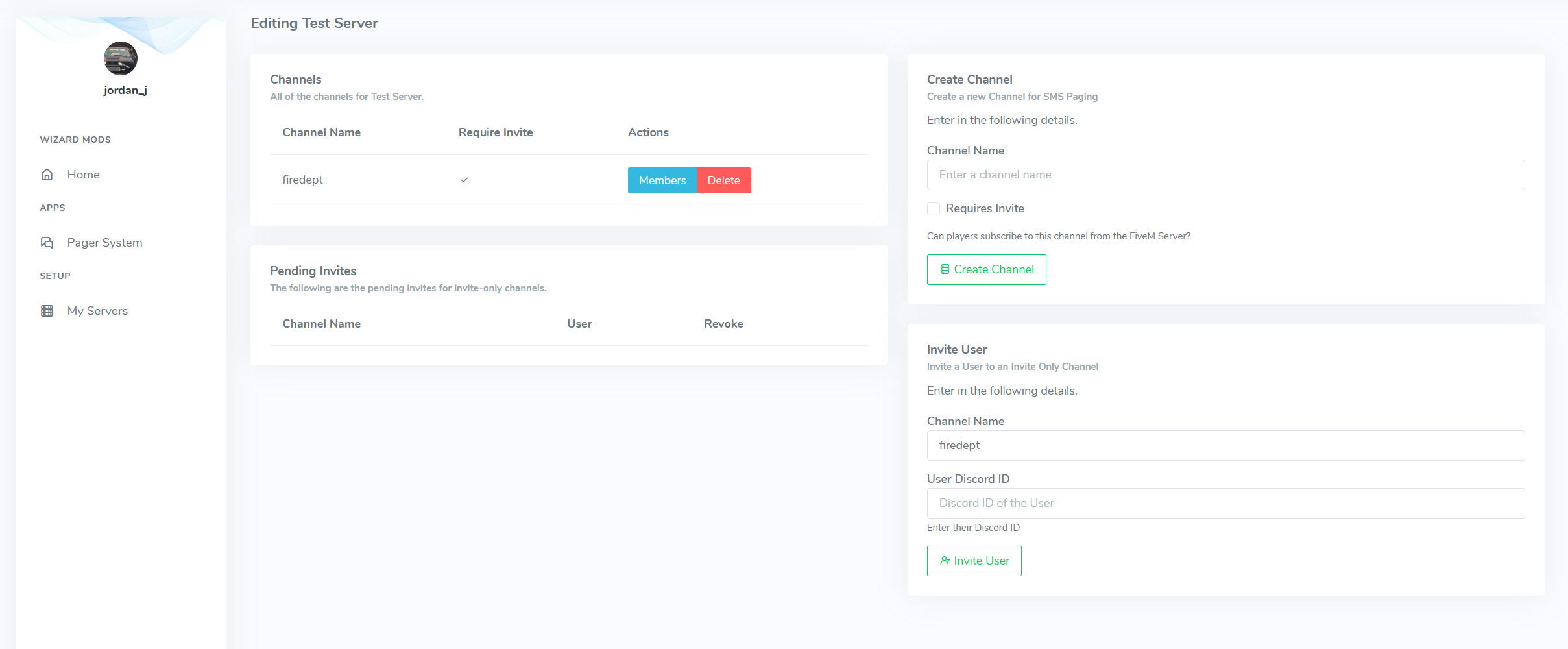Click the checkmark under Require Invite for firedept
The image size is (1568, 649).
pos(464,180)
